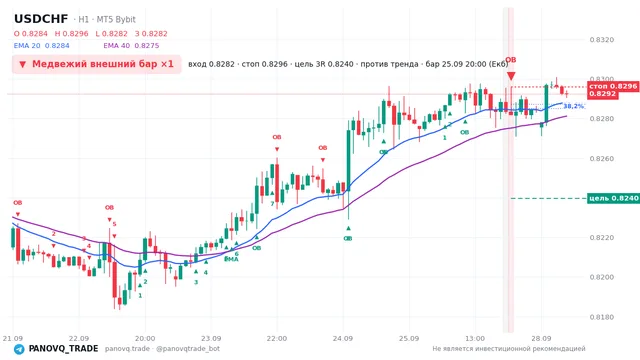Click the blue 38,2% retracement label
The width and height of the screenshot is (640, 360).
tap(573, 106)
